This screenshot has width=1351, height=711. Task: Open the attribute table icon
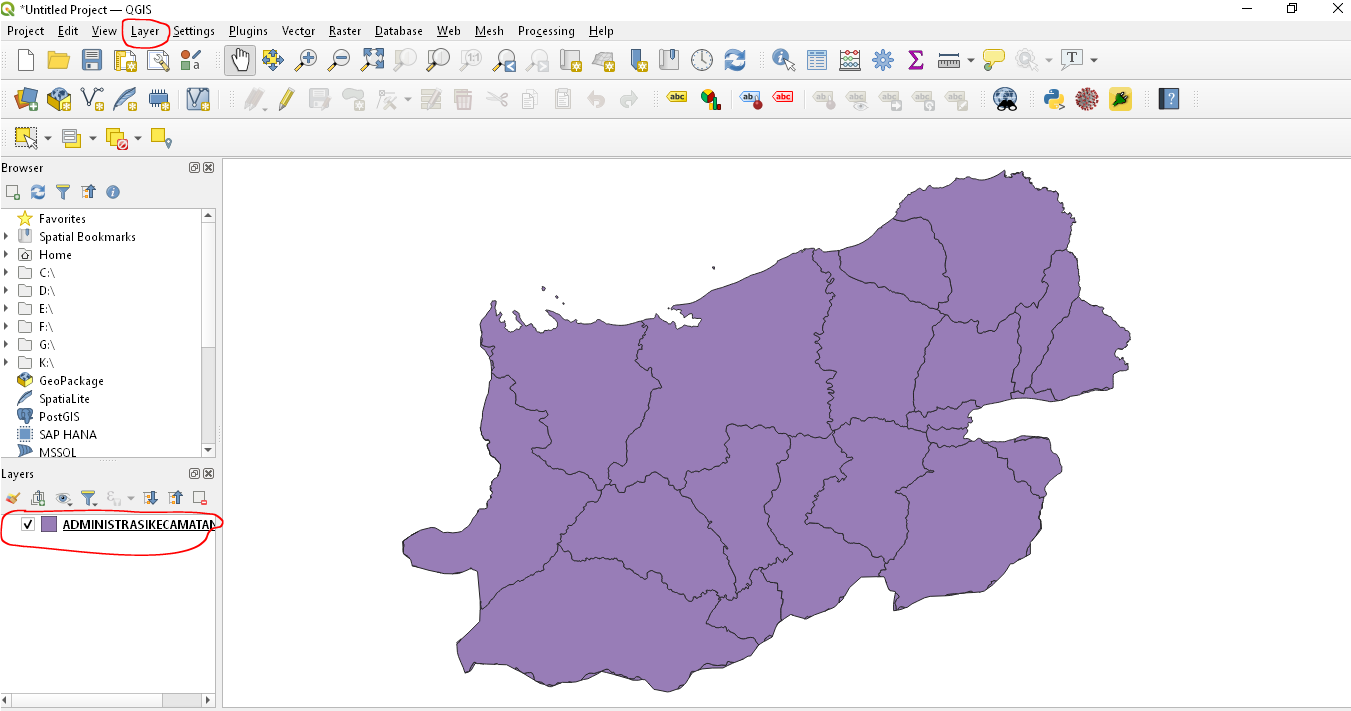coord(817,60)
